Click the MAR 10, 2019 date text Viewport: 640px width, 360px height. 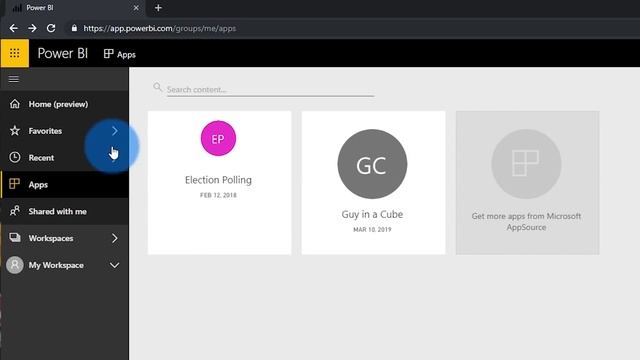372,230
